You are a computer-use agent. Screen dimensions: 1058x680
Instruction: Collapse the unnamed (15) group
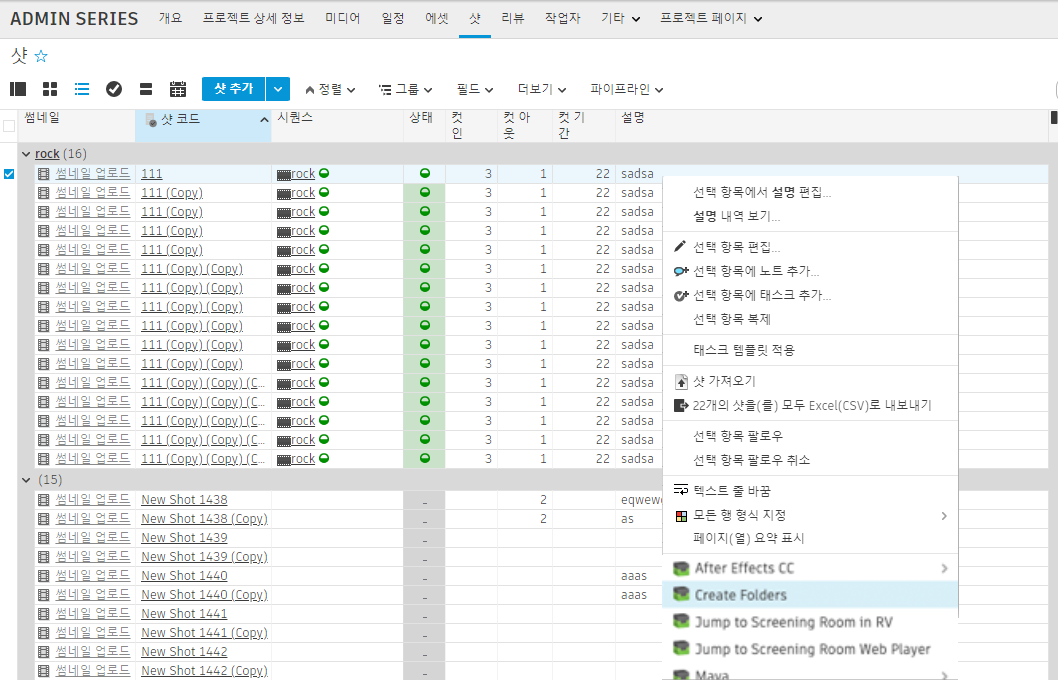coord(26,480)
